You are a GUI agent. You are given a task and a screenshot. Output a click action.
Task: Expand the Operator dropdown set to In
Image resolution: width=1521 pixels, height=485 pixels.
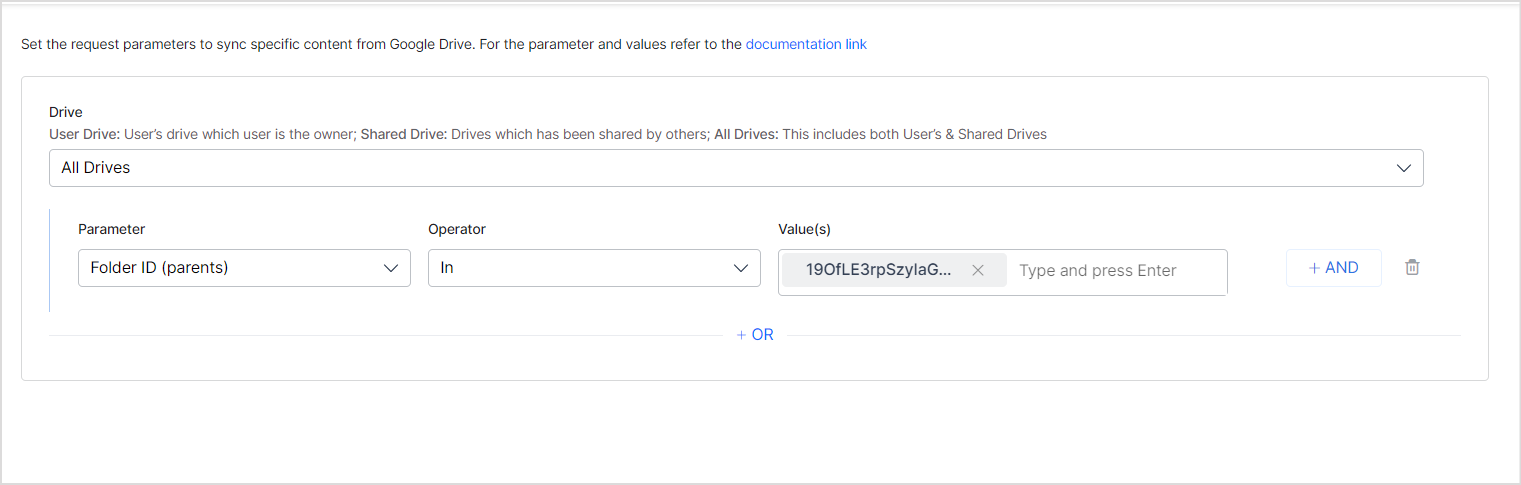pyautogui.click(x=580, y=268)
